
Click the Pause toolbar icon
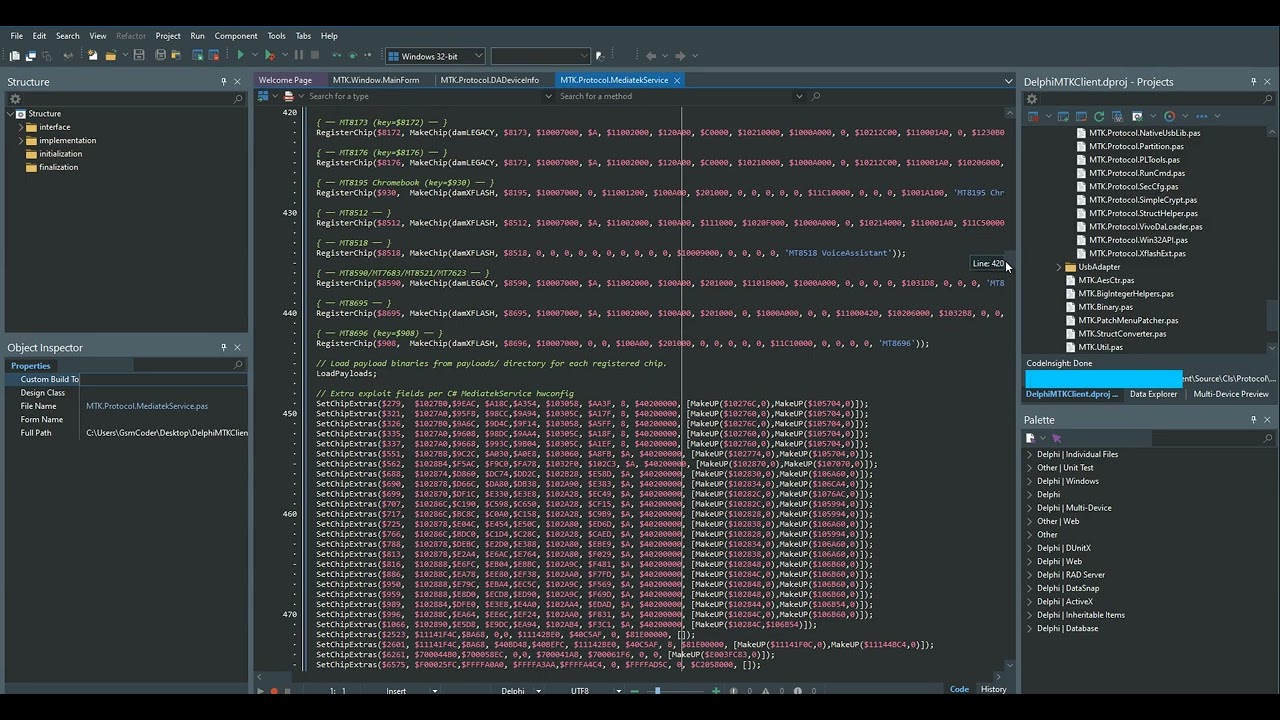pos(299,55)
